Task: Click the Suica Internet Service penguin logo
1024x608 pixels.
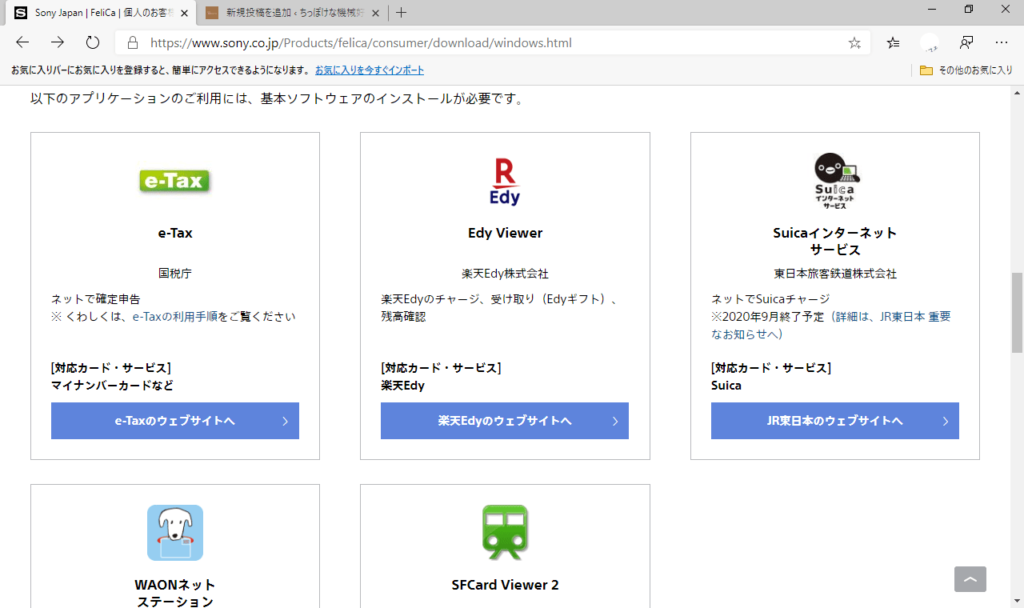Action: pos(835,181)
